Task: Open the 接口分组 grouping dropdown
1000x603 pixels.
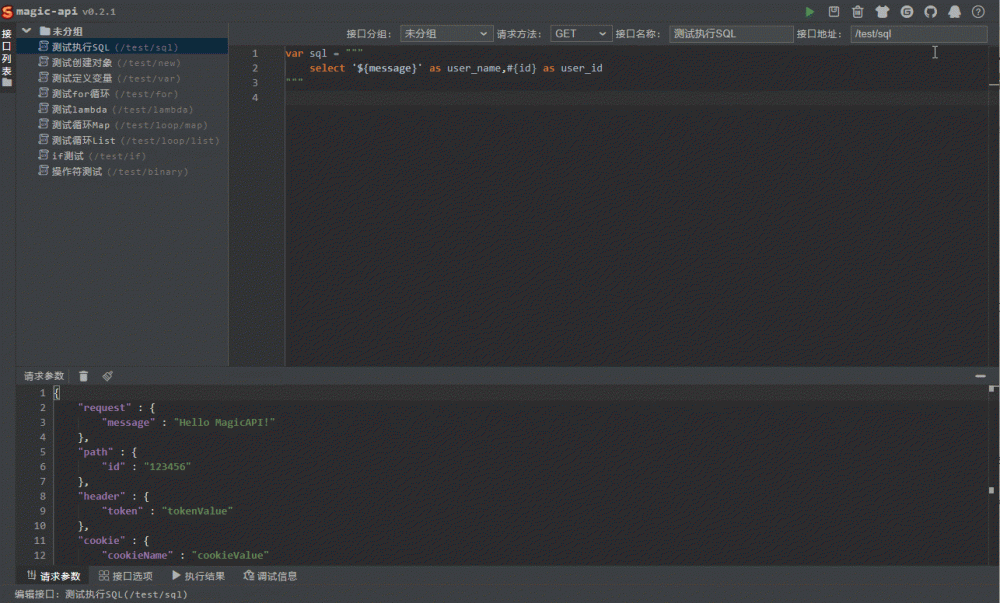Action: 446,33
